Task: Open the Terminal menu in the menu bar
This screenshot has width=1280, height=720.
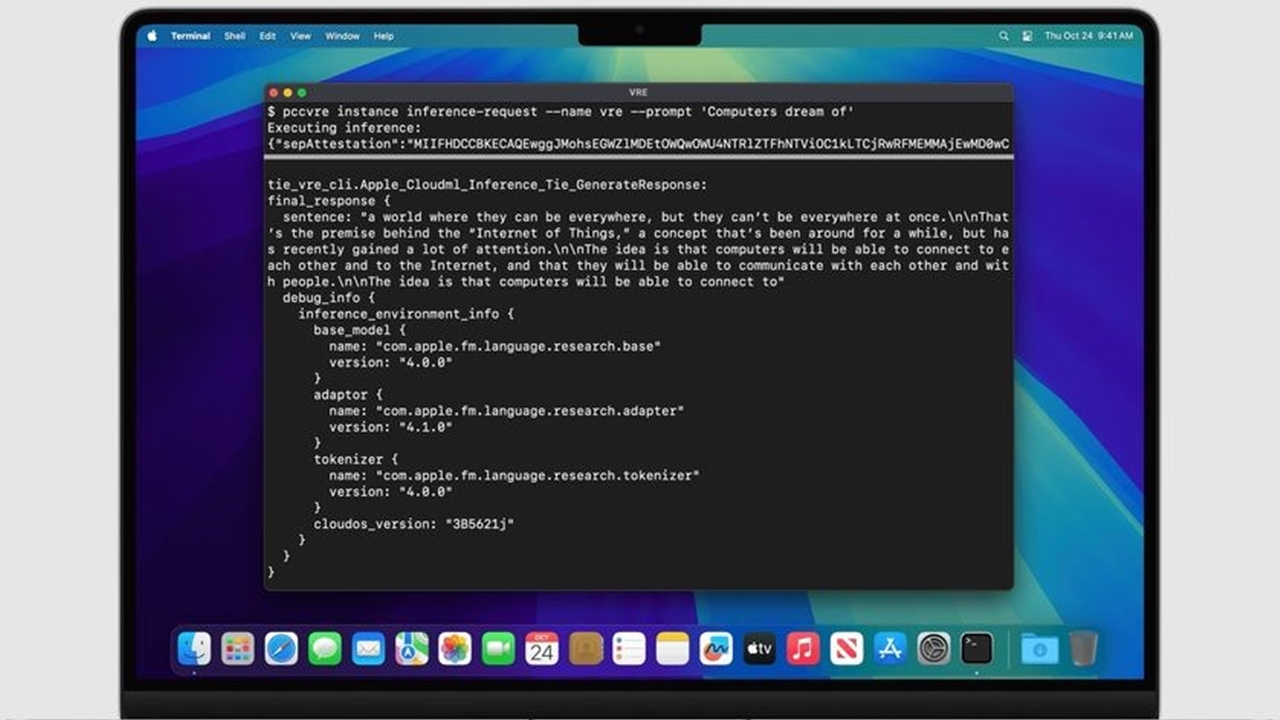Action: [190, 36]
